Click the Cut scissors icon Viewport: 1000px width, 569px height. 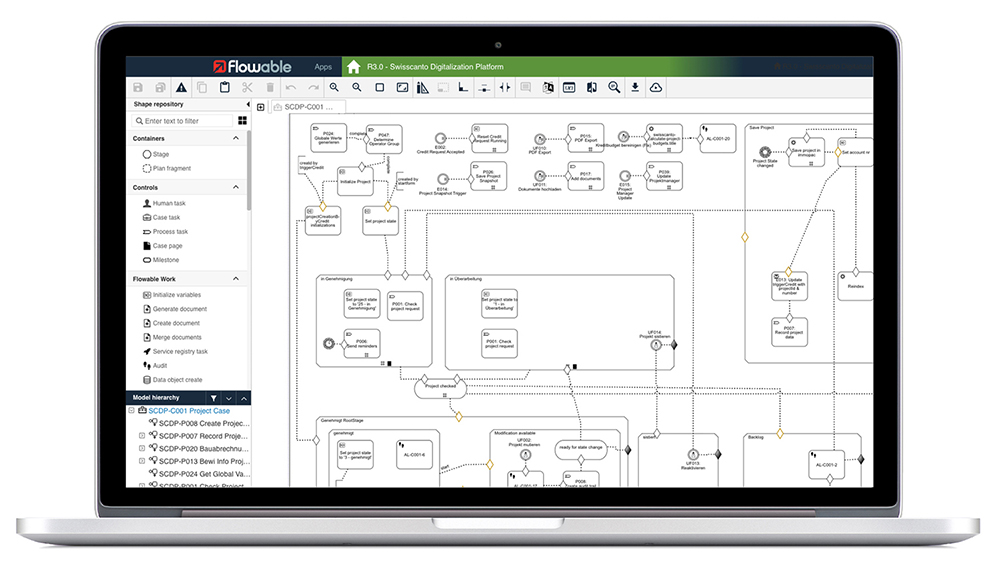pyautogui.click(x=247, y=87)
